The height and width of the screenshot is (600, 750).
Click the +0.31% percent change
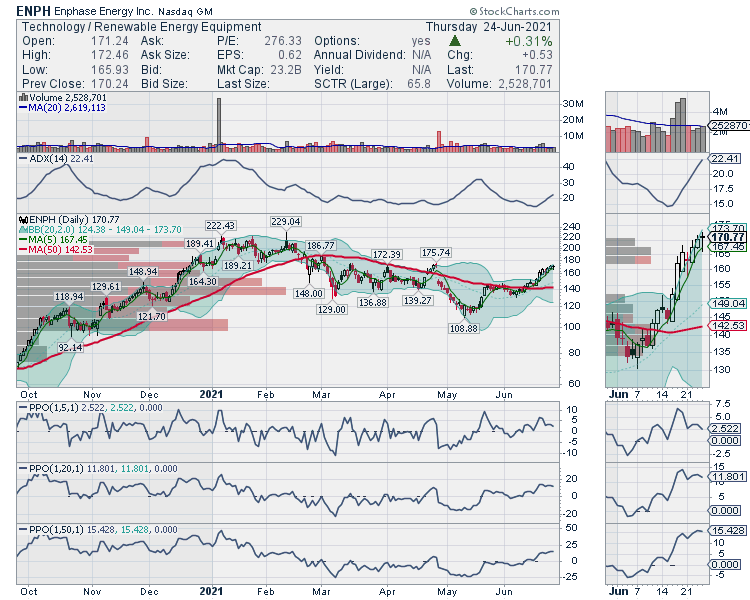pyautogui.click(x=529, y=41)
